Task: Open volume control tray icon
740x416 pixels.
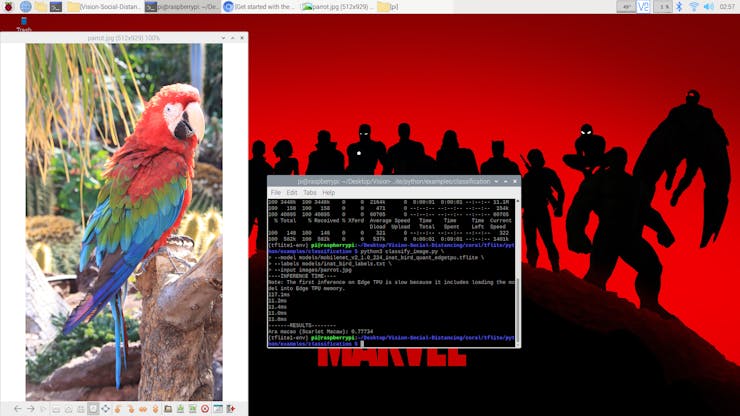Action: tap(708, 7)
